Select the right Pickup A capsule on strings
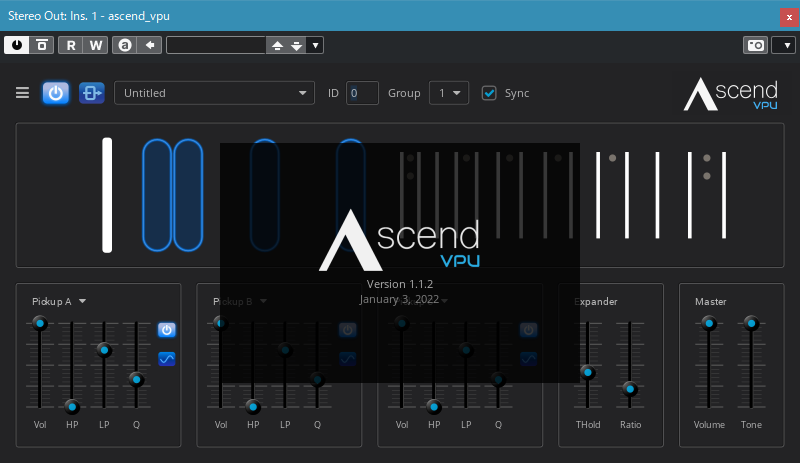Screen dimensions: 800x463 188,195
